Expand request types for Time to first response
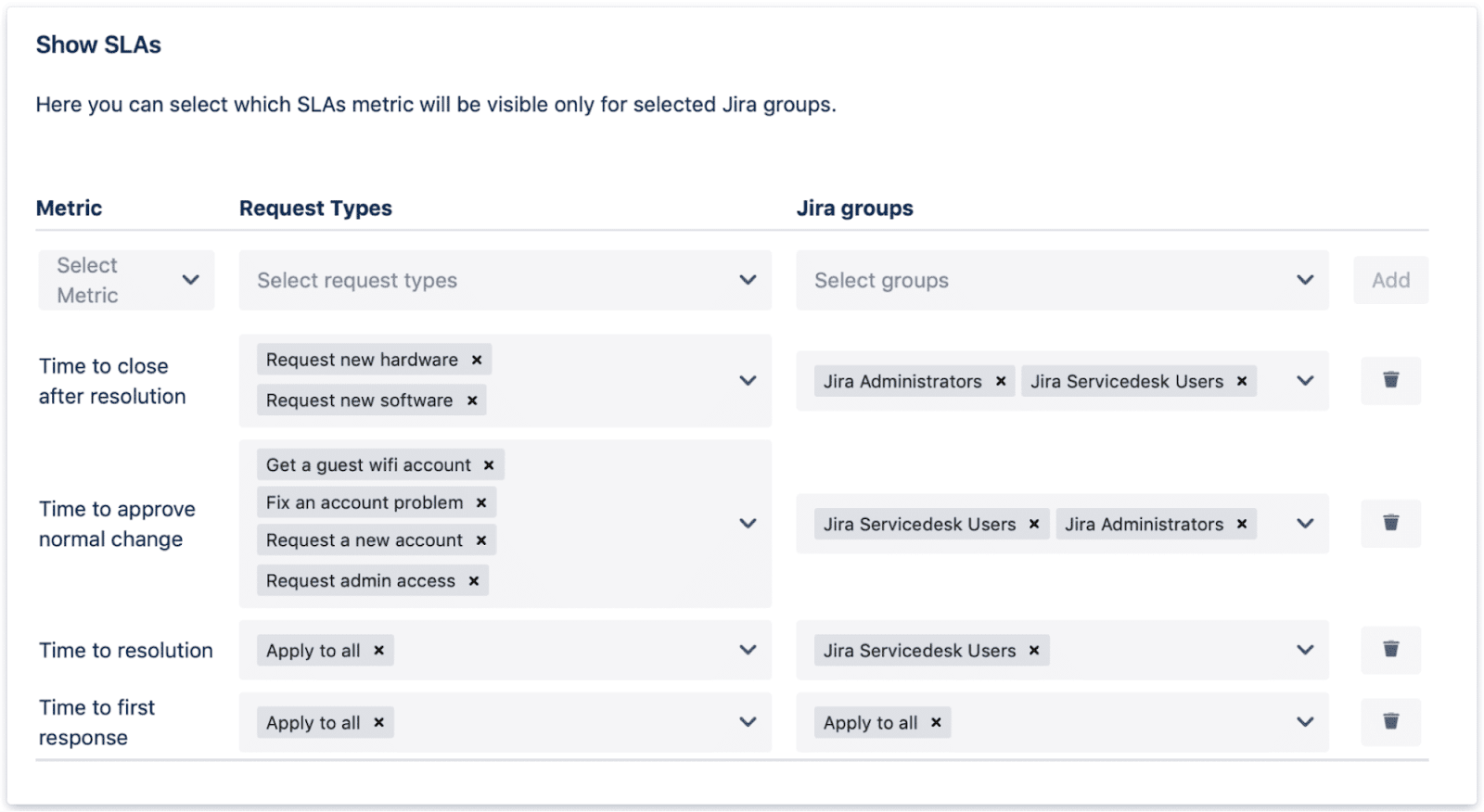 tap(748, 722)
